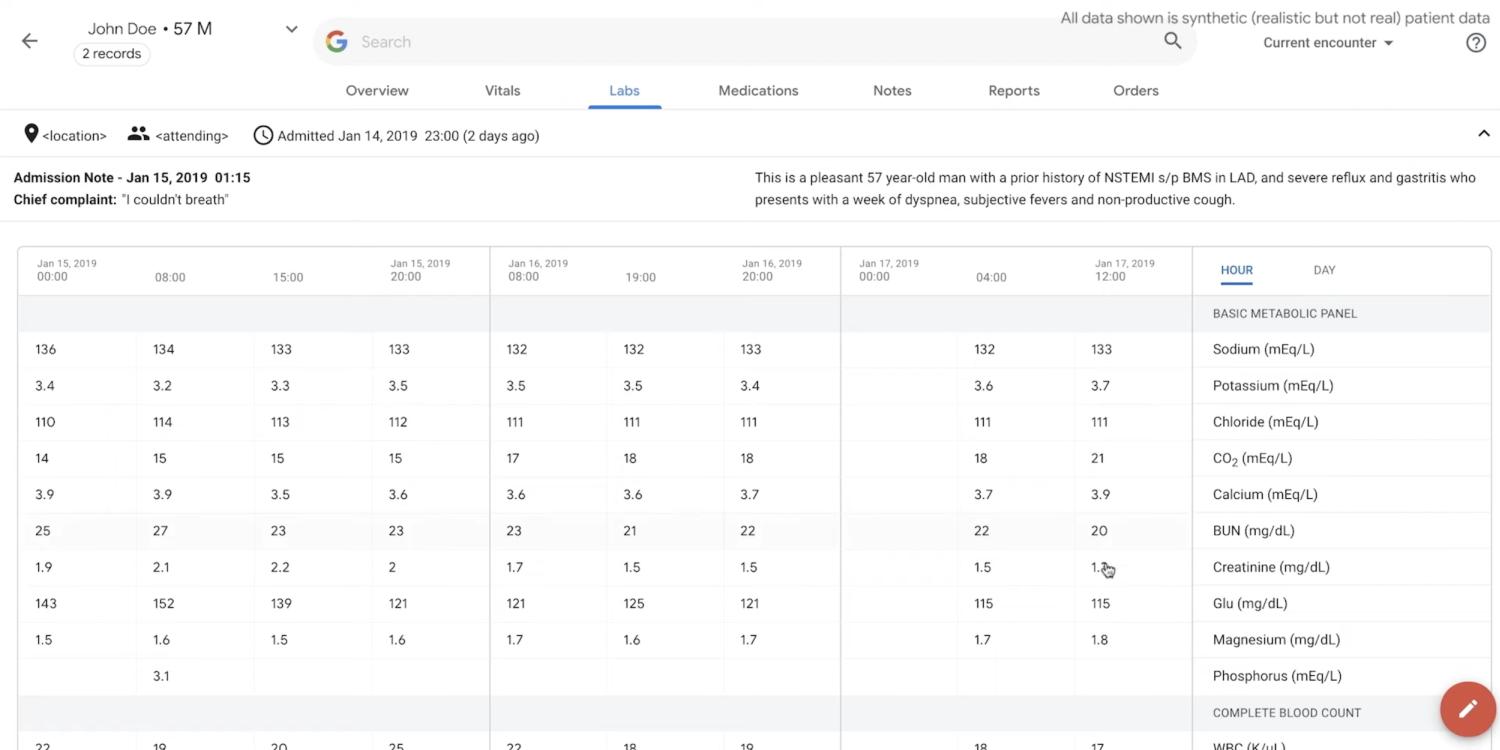This screenshot has height=750, width=1500.
Task: Collapse the admission details panel
Action: pos(1483,134)
